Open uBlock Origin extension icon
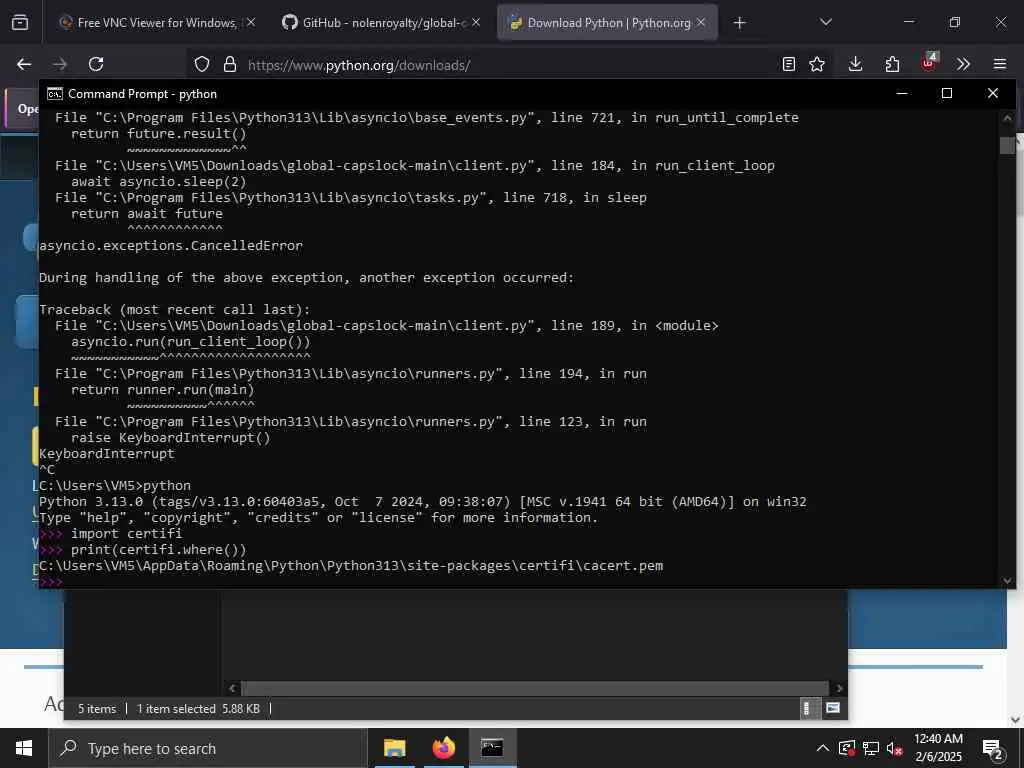This screenshot has width=1024, height=768. click(929, 63)
